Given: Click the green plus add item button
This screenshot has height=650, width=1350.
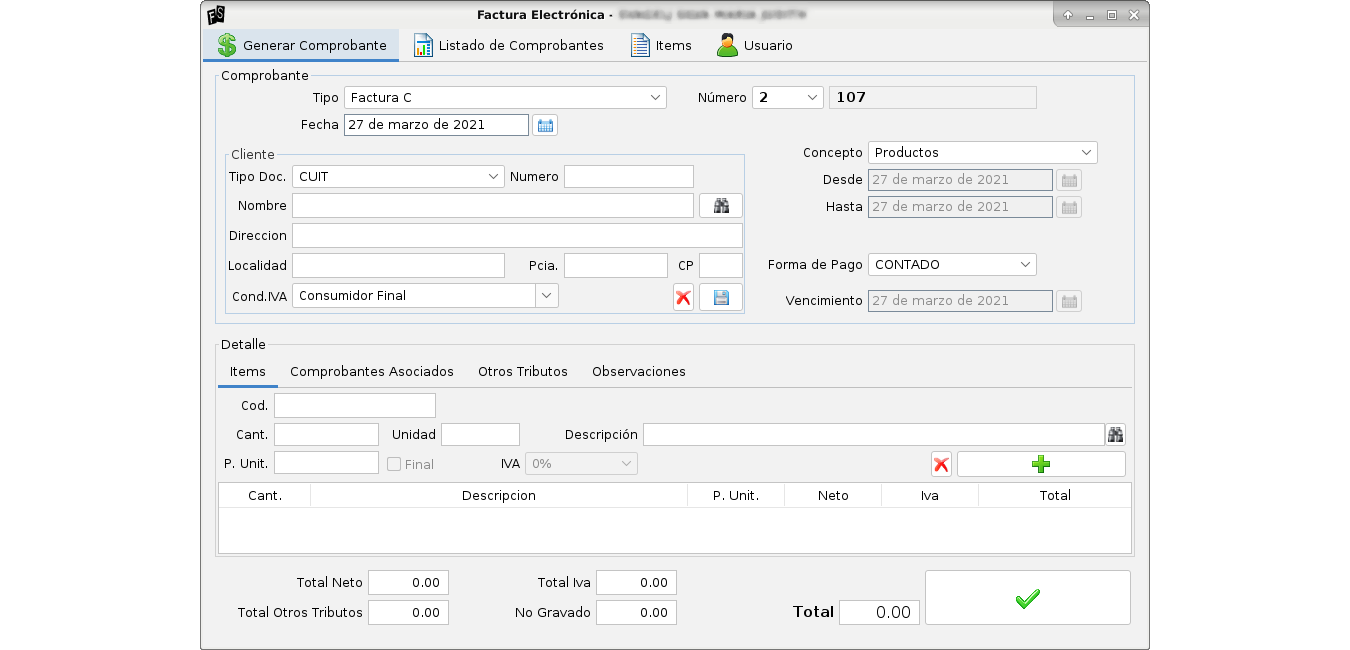Looking at the screenshot, I should pos(1040,464).
